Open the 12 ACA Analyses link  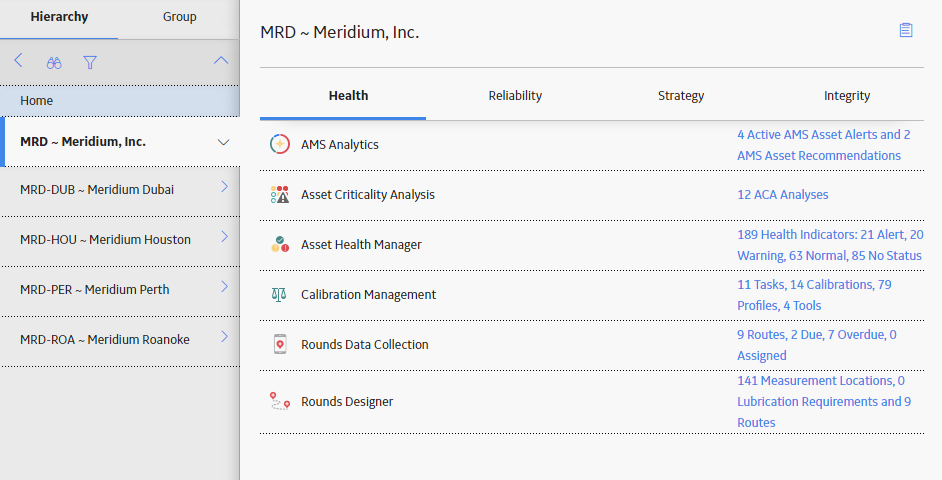(783, 195)
